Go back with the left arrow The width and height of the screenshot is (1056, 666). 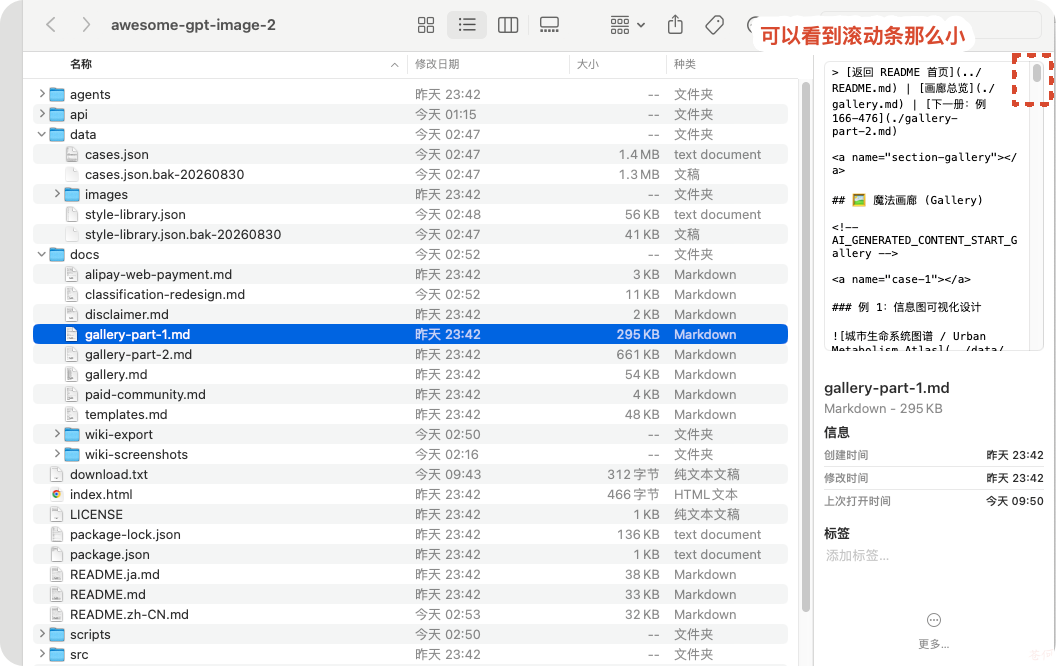51,25
